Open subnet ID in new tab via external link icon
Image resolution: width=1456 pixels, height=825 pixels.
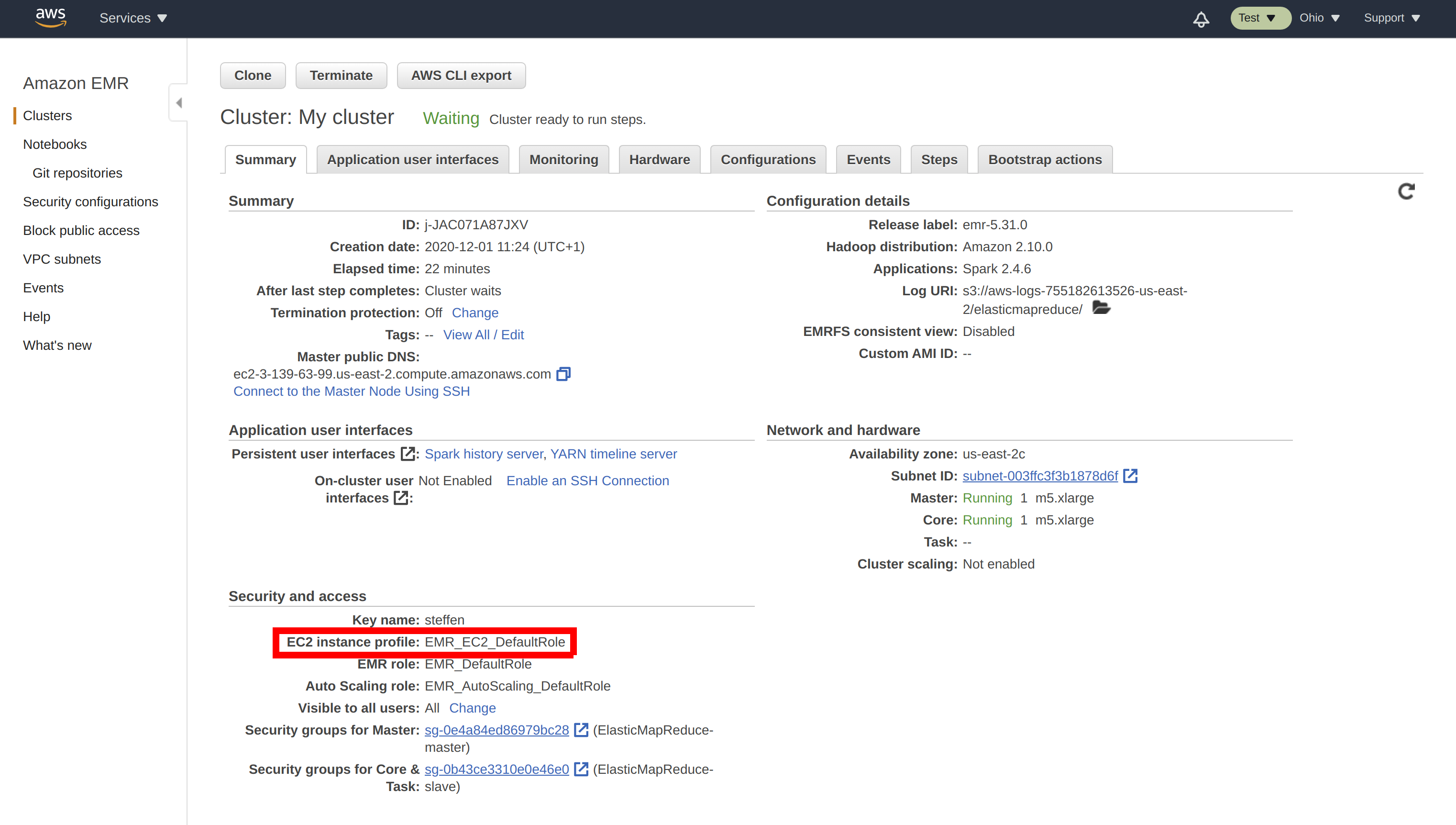[x=1131, y=476]
